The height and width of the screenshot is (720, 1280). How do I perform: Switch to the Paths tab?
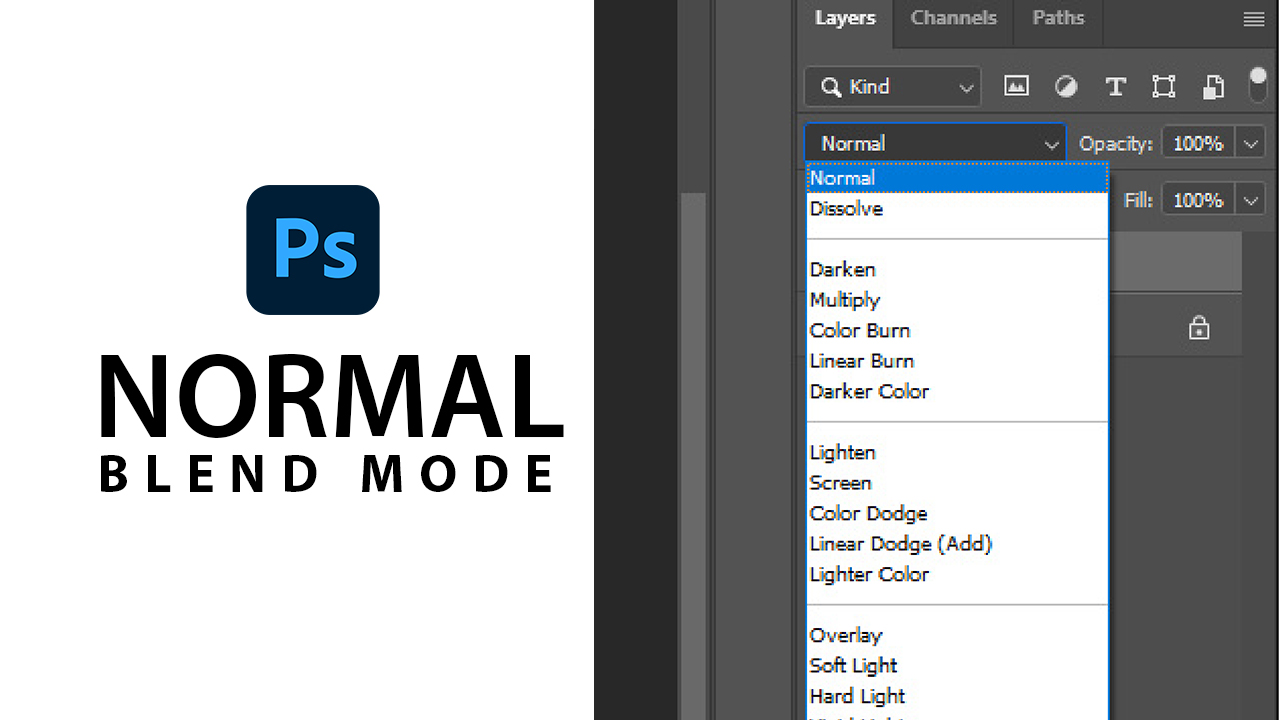click(1057, 17)
